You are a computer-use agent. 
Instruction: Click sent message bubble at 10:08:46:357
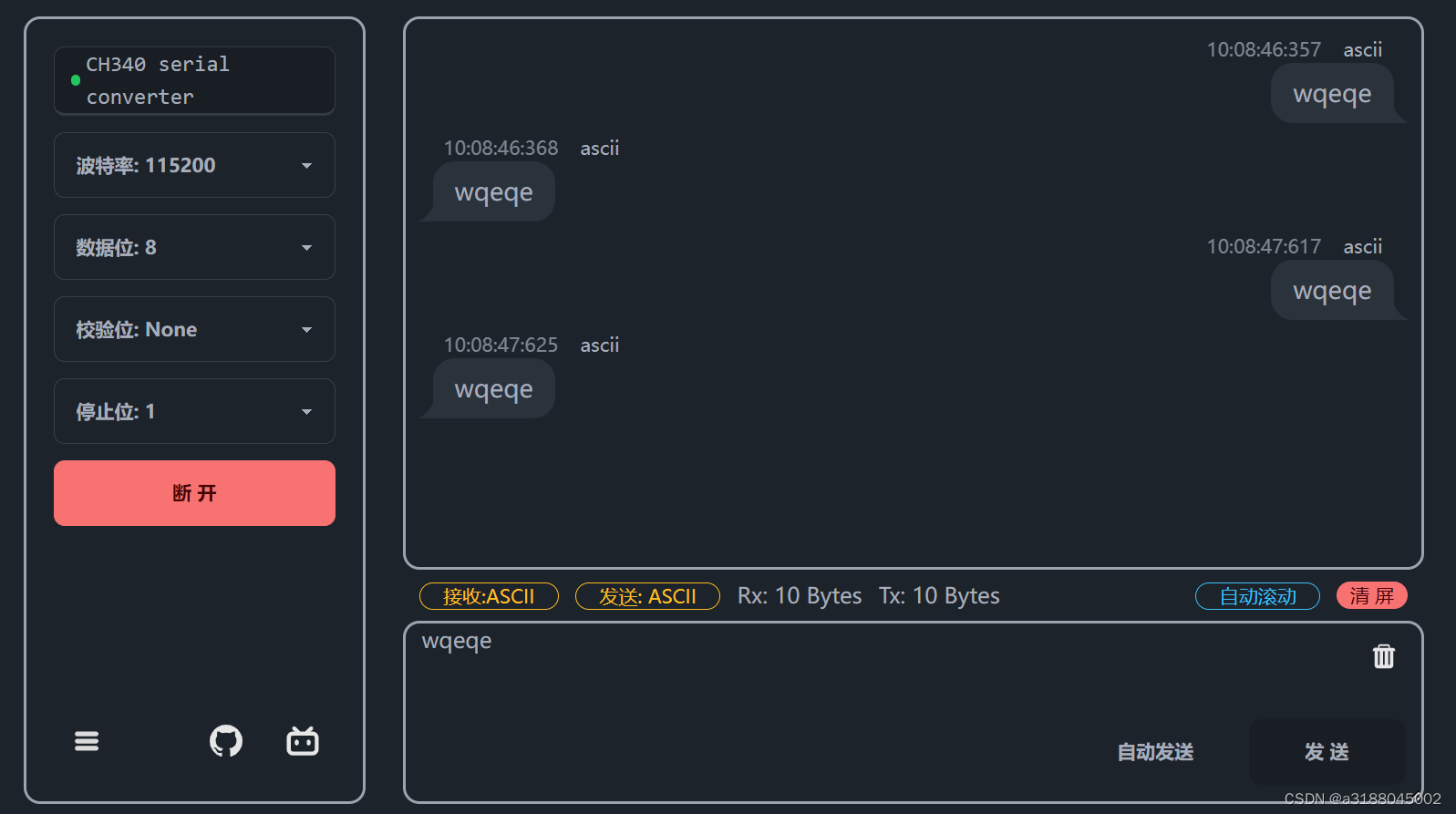(x=1332, y=93)
